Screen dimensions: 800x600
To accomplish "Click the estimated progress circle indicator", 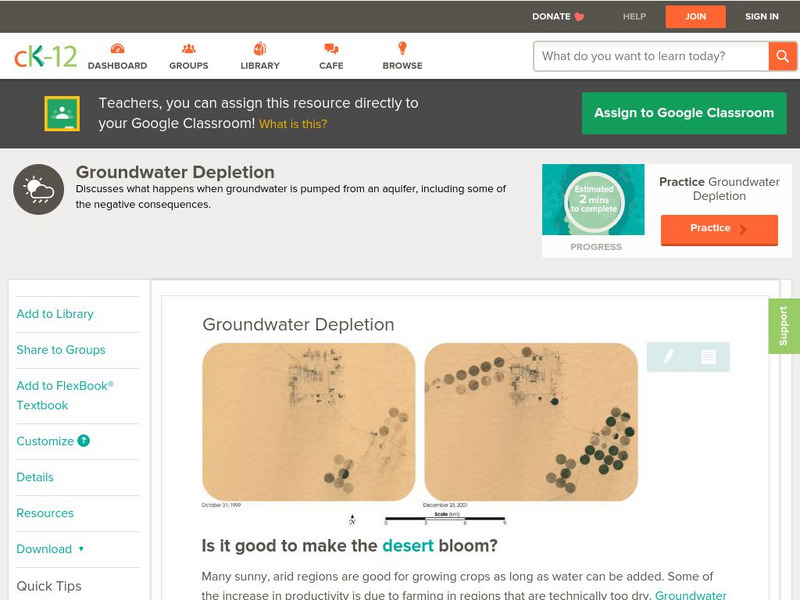I will 594,200.
